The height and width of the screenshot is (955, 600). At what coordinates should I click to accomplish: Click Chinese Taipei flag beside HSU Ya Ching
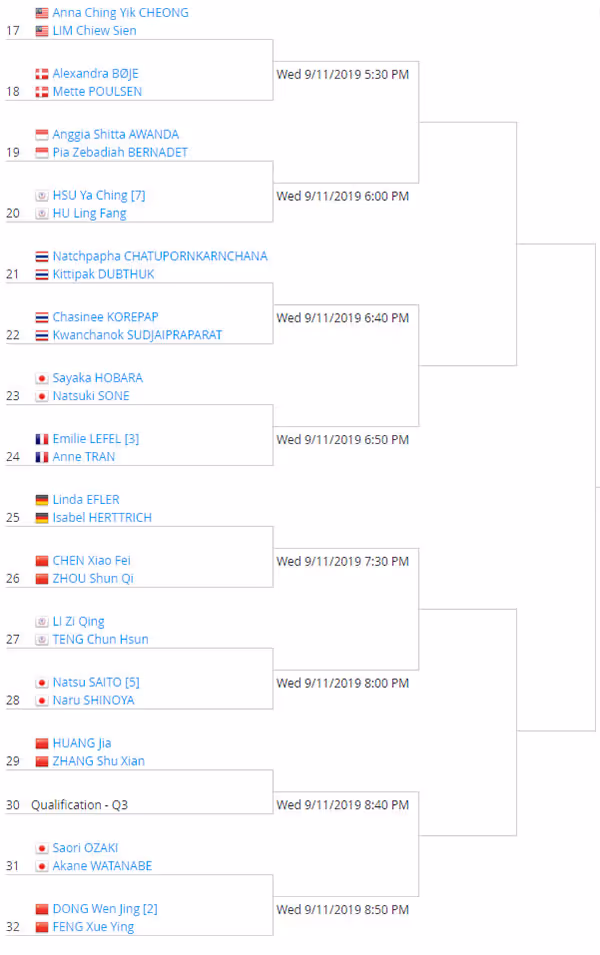(41, 196)
